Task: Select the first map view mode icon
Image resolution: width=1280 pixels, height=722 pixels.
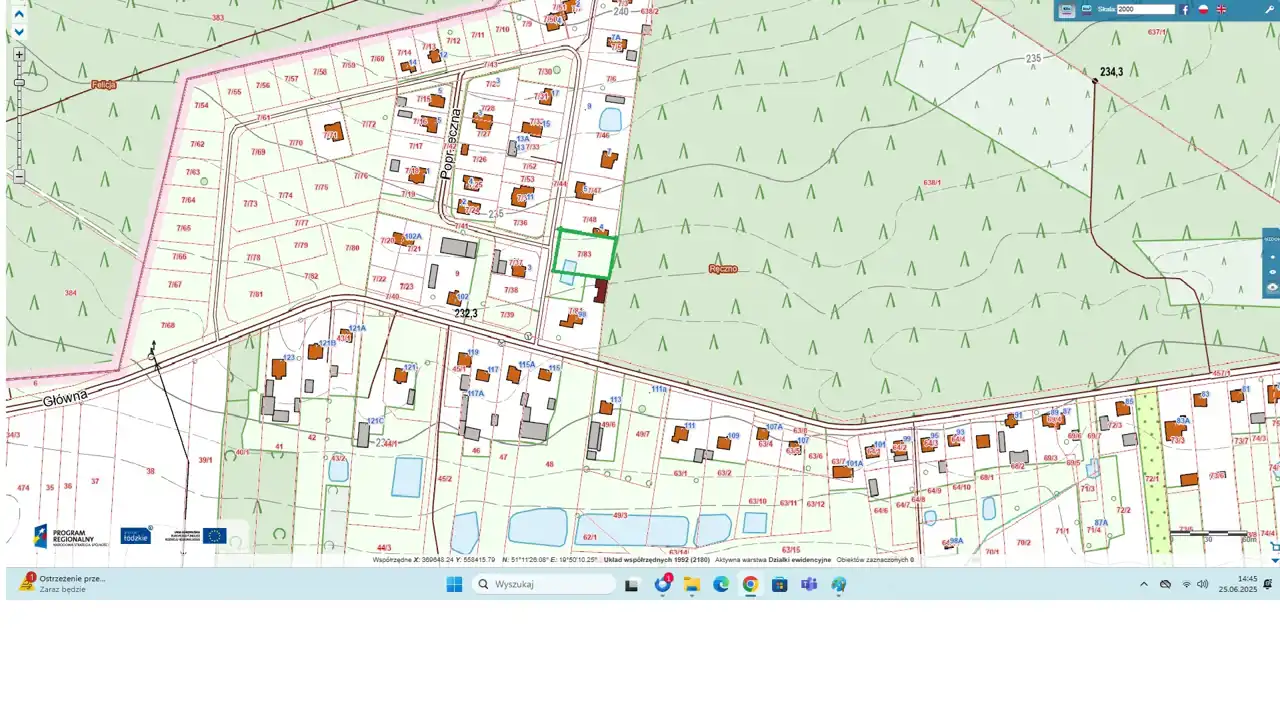Action: click(x=1067, y=10)
